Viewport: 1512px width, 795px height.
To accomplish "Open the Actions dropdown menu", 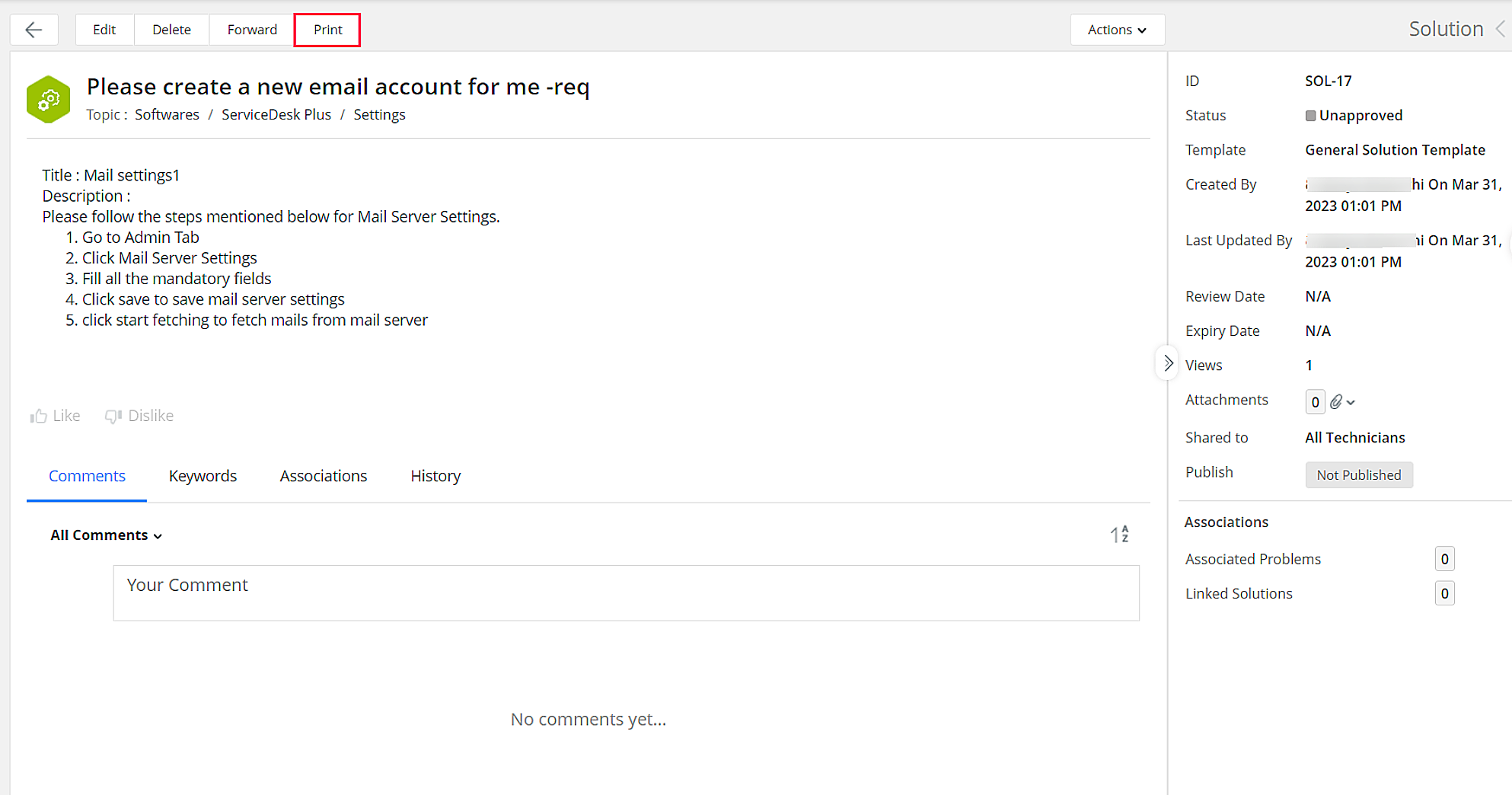I will coord(1117,30).
